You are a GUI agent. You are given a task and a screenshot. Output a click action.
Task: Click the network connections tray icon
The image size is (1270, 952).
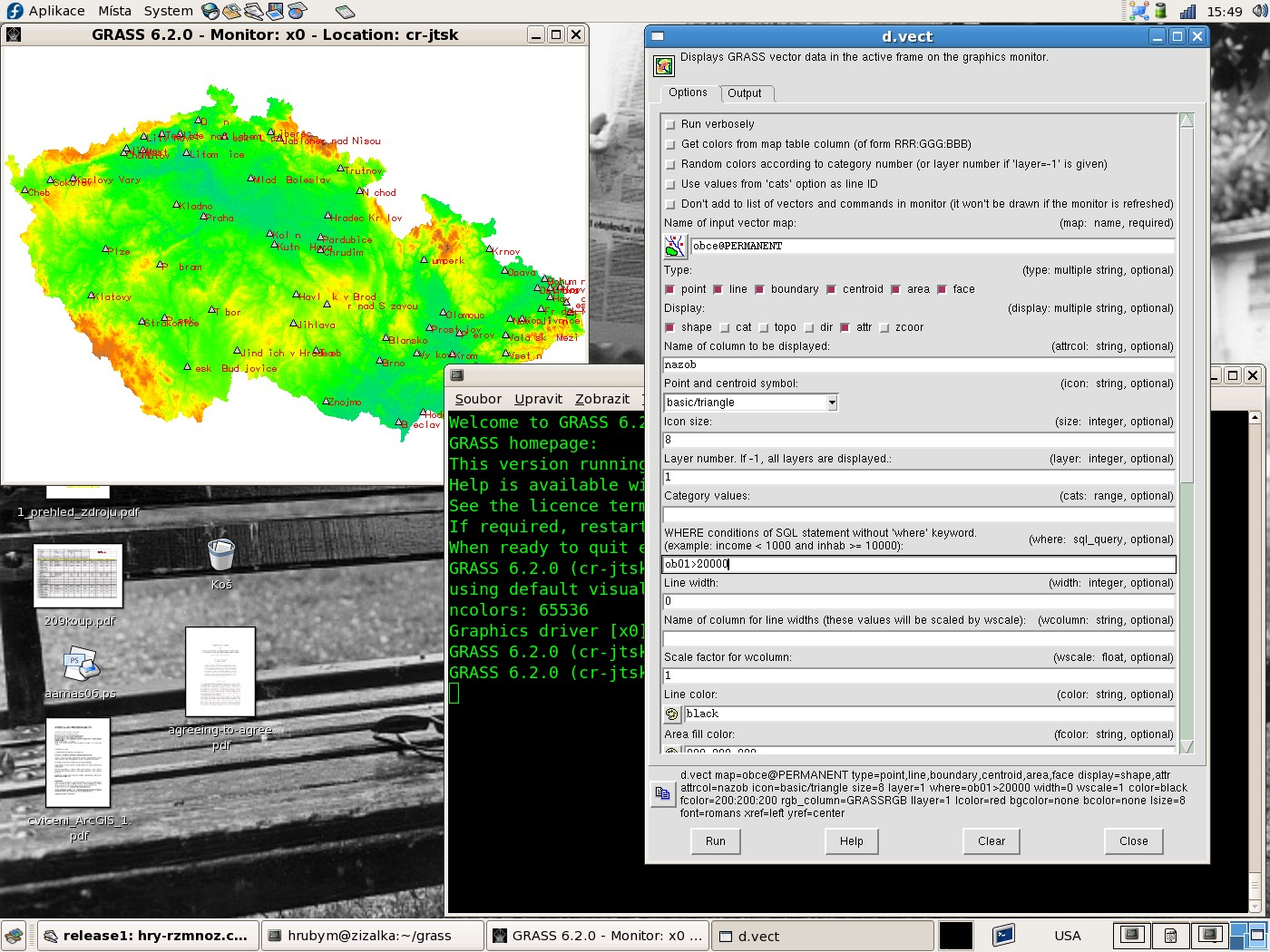(1138, 11)
